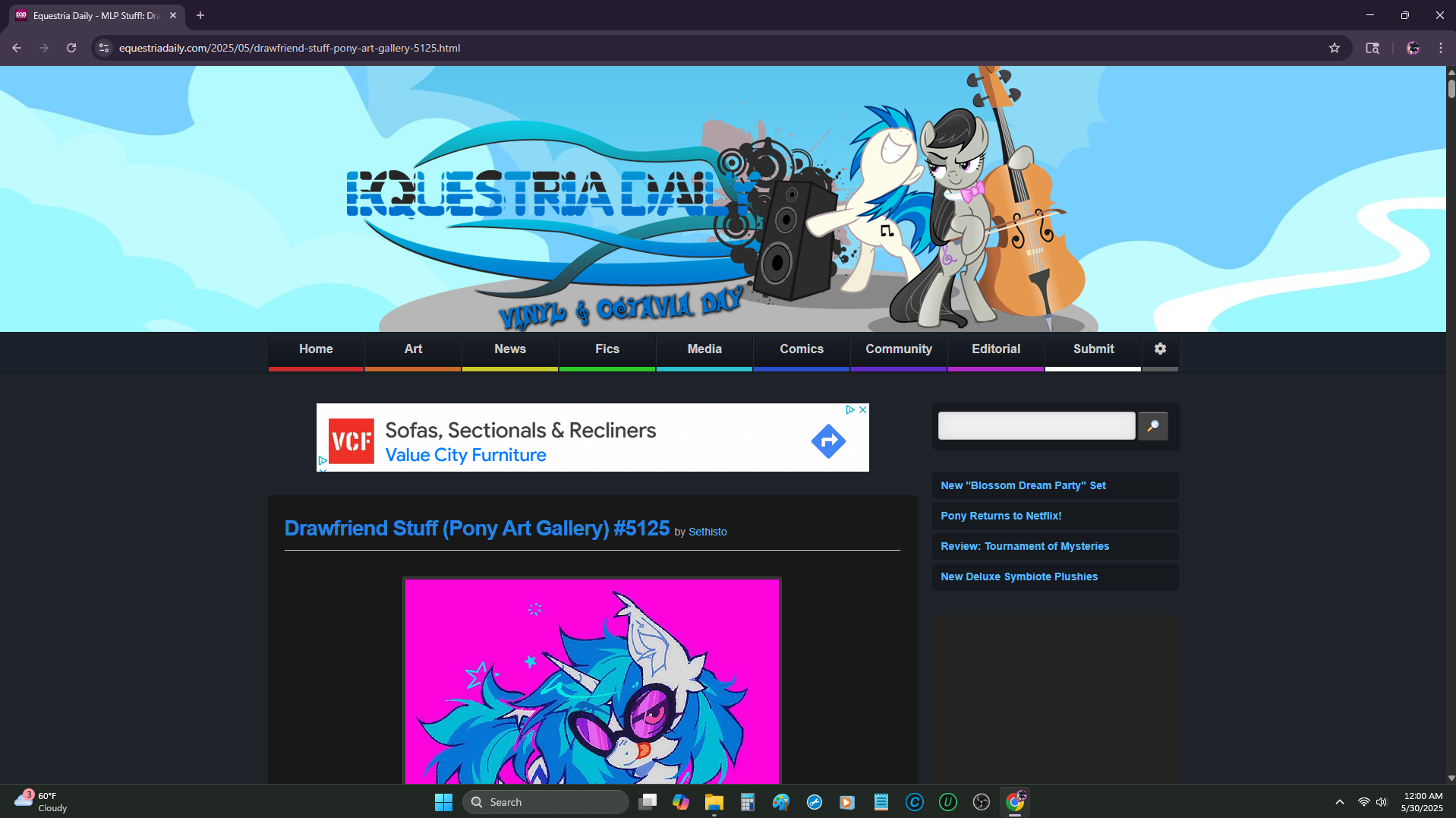The height and width of the screenshot is (818, 1456).
Task: Reload the page with refresh icon
Action: (71, 48)
